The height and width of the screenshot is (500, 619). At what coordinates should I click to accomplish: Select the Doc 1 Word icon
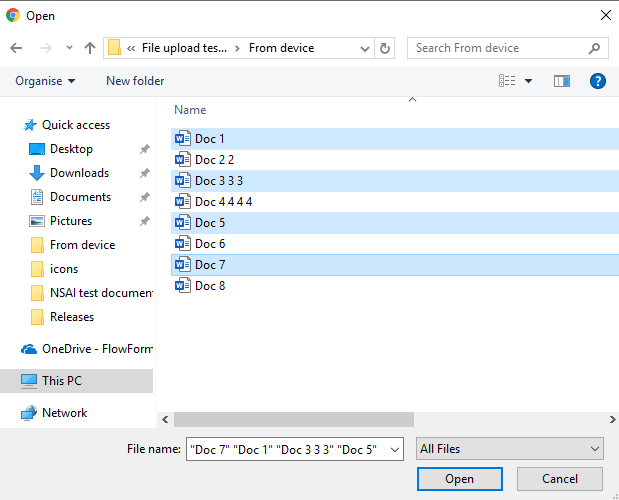183,139
